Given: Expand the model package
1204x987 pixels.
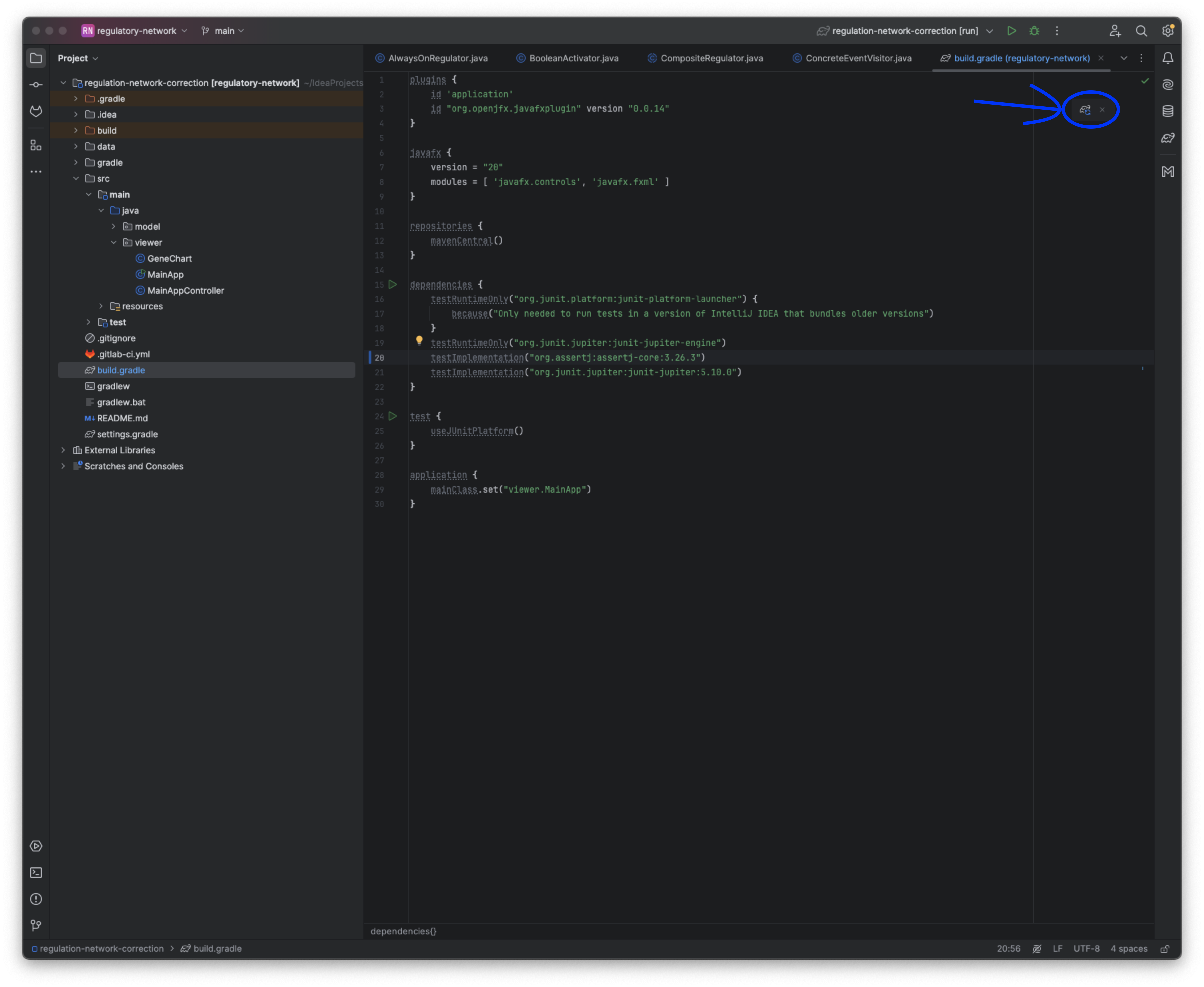Looking at the screenshot, I should click(x=114, y=226).
